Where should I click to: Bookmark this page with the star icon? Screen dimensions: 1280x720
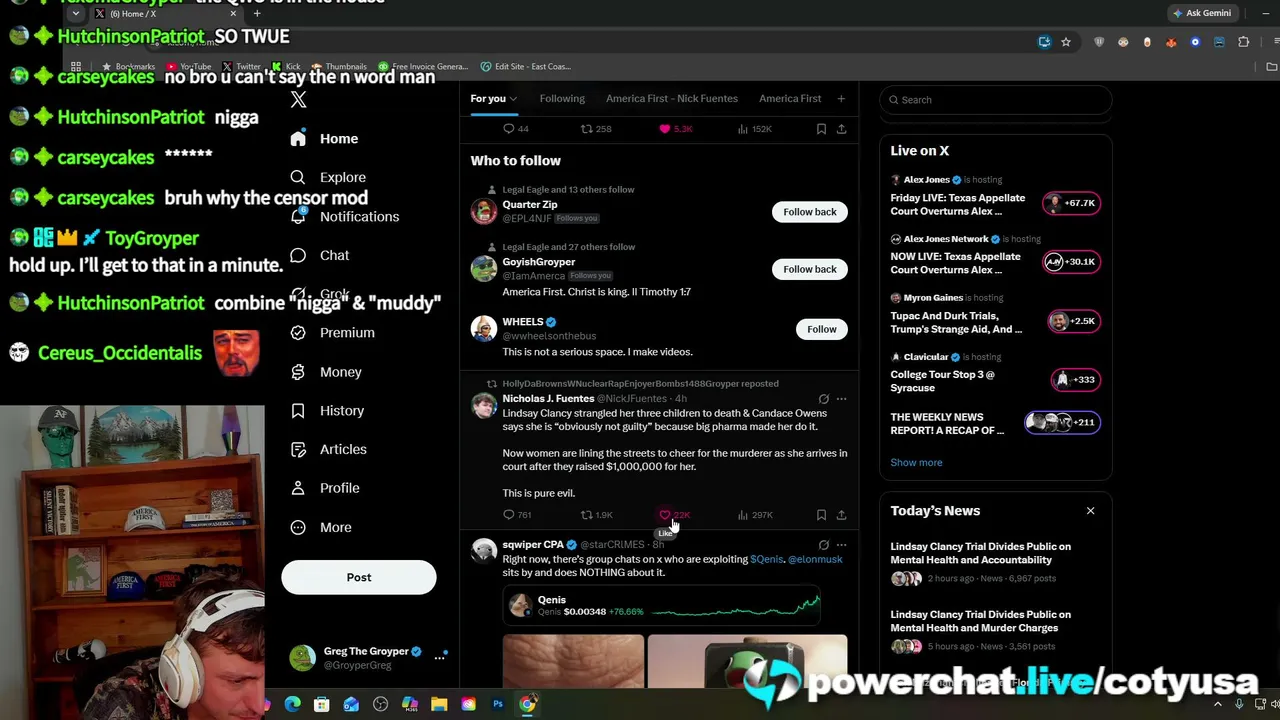click(x=1066, y=42)
